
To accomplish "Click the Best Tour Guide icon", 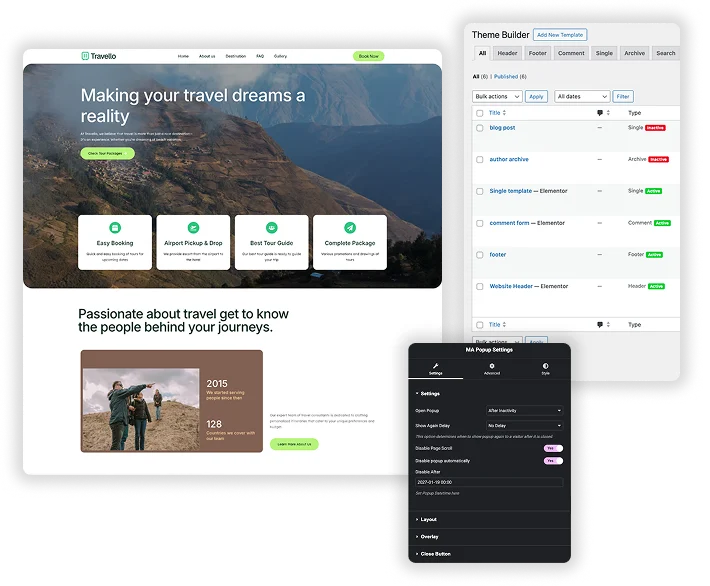I will 272,227.
